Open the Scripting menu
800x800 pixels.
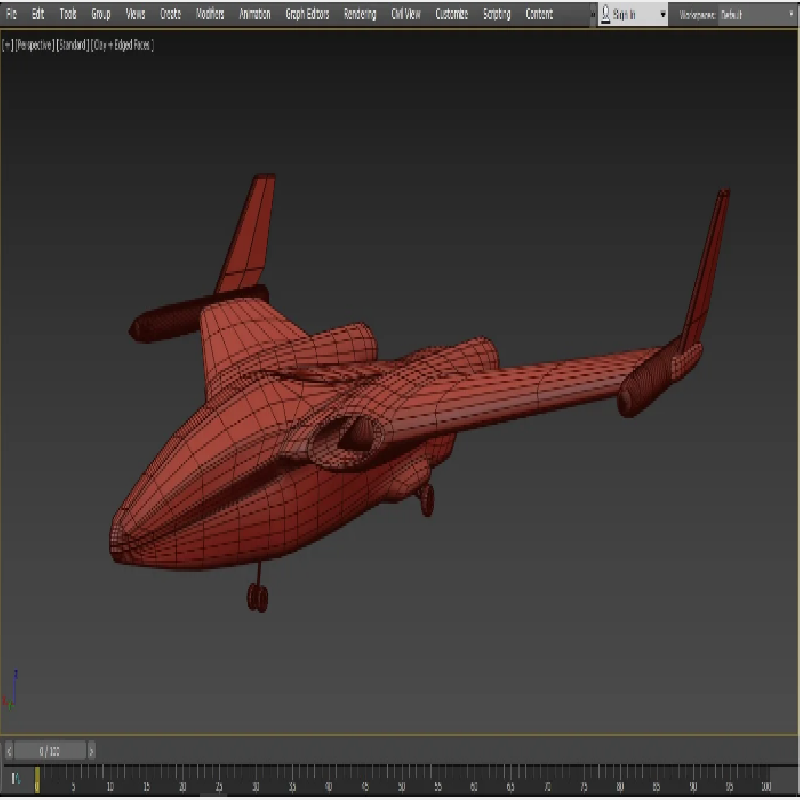497,14
